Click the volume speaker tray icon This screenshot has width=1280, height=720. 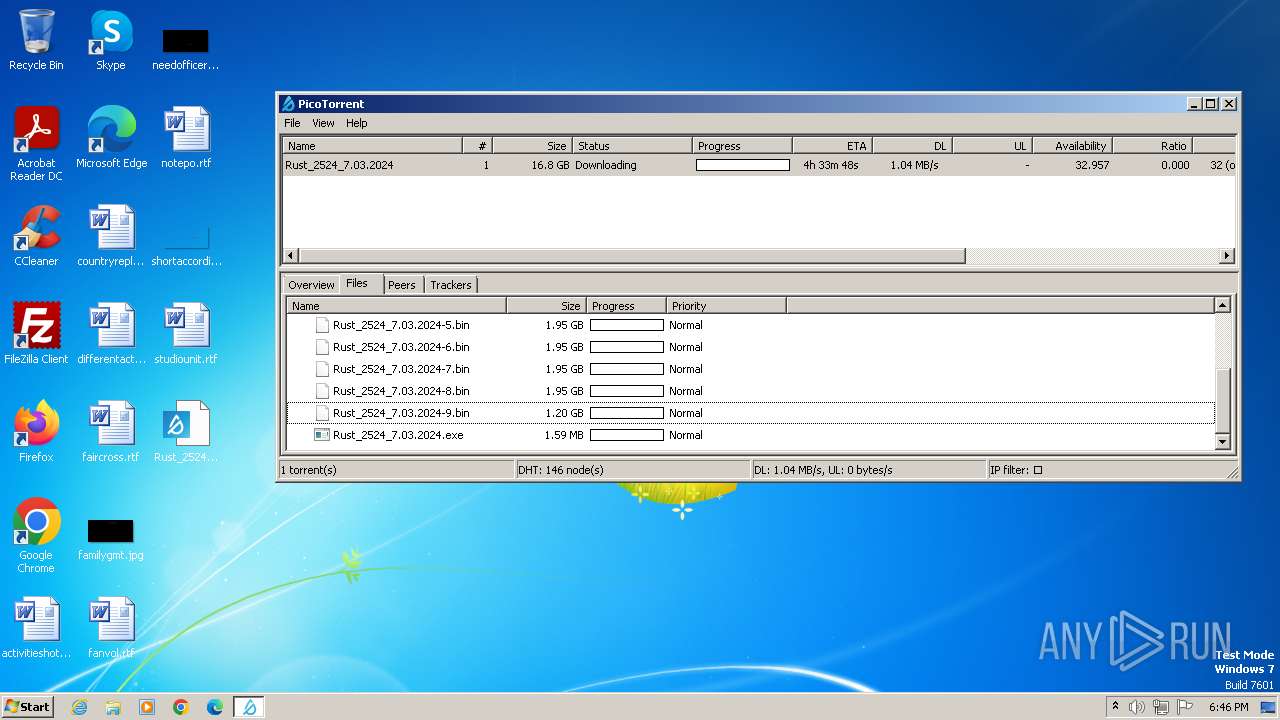tap(1137, 707)
